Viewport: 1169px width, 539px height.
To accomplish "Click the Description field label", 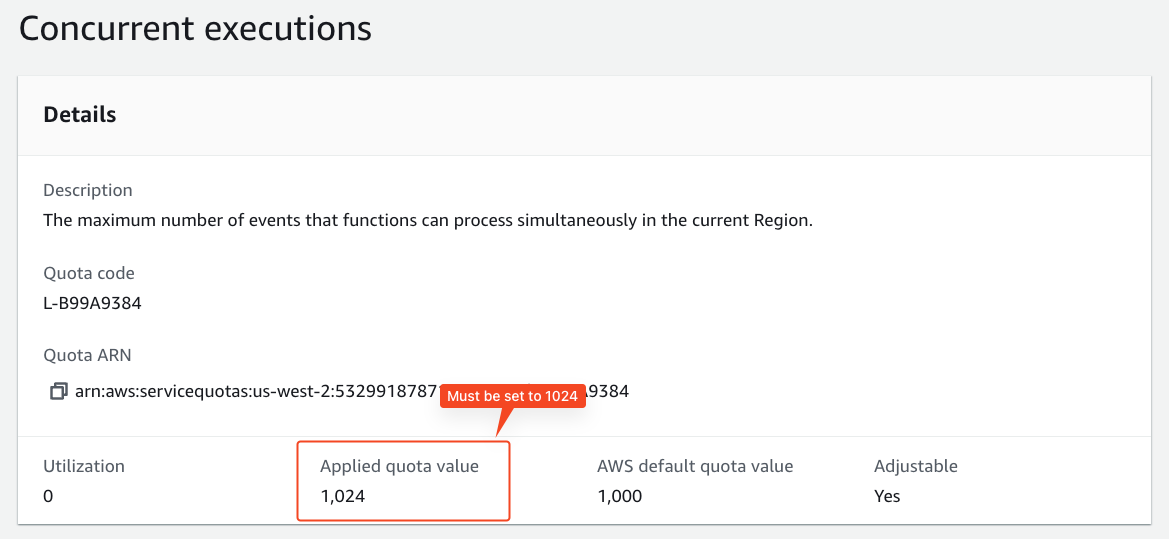I will 88,190.
